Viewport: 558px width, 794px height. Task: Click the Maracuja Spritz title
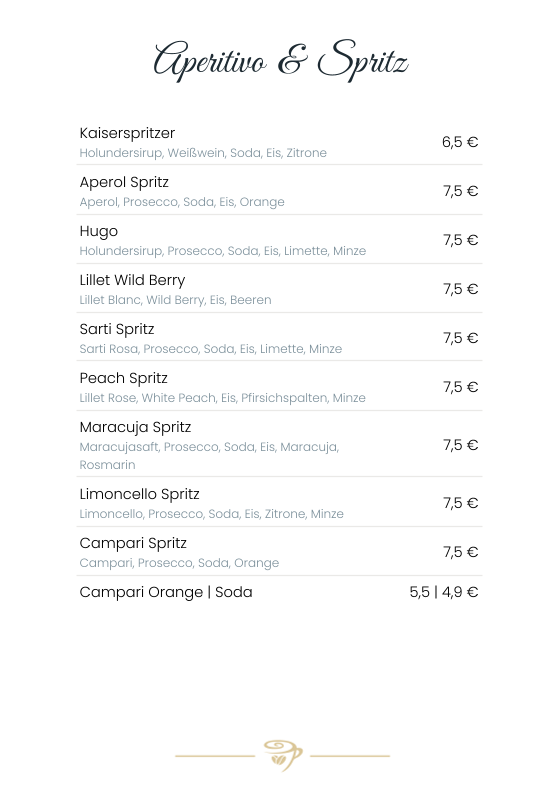pos(135,428)
